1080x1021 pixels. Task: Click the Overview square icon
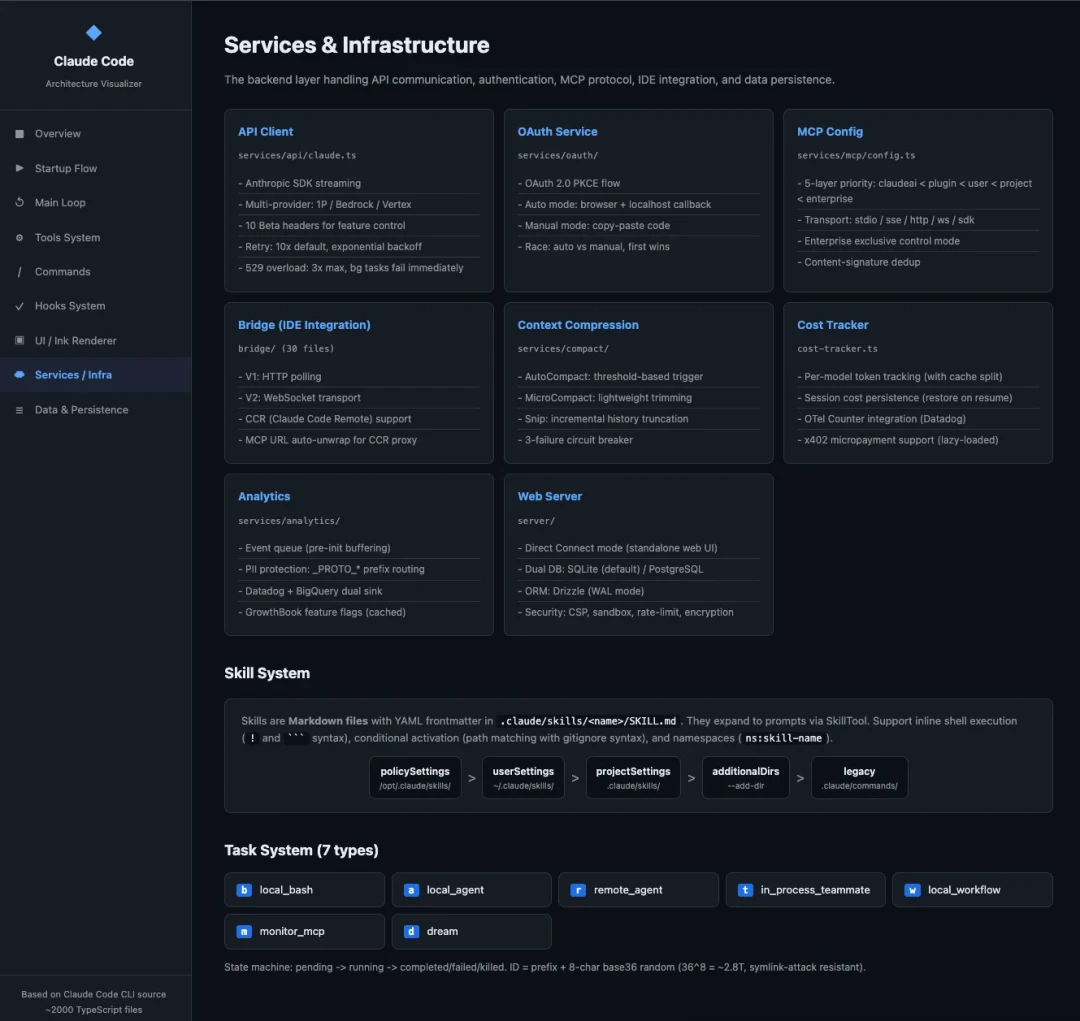click(19, 134)
